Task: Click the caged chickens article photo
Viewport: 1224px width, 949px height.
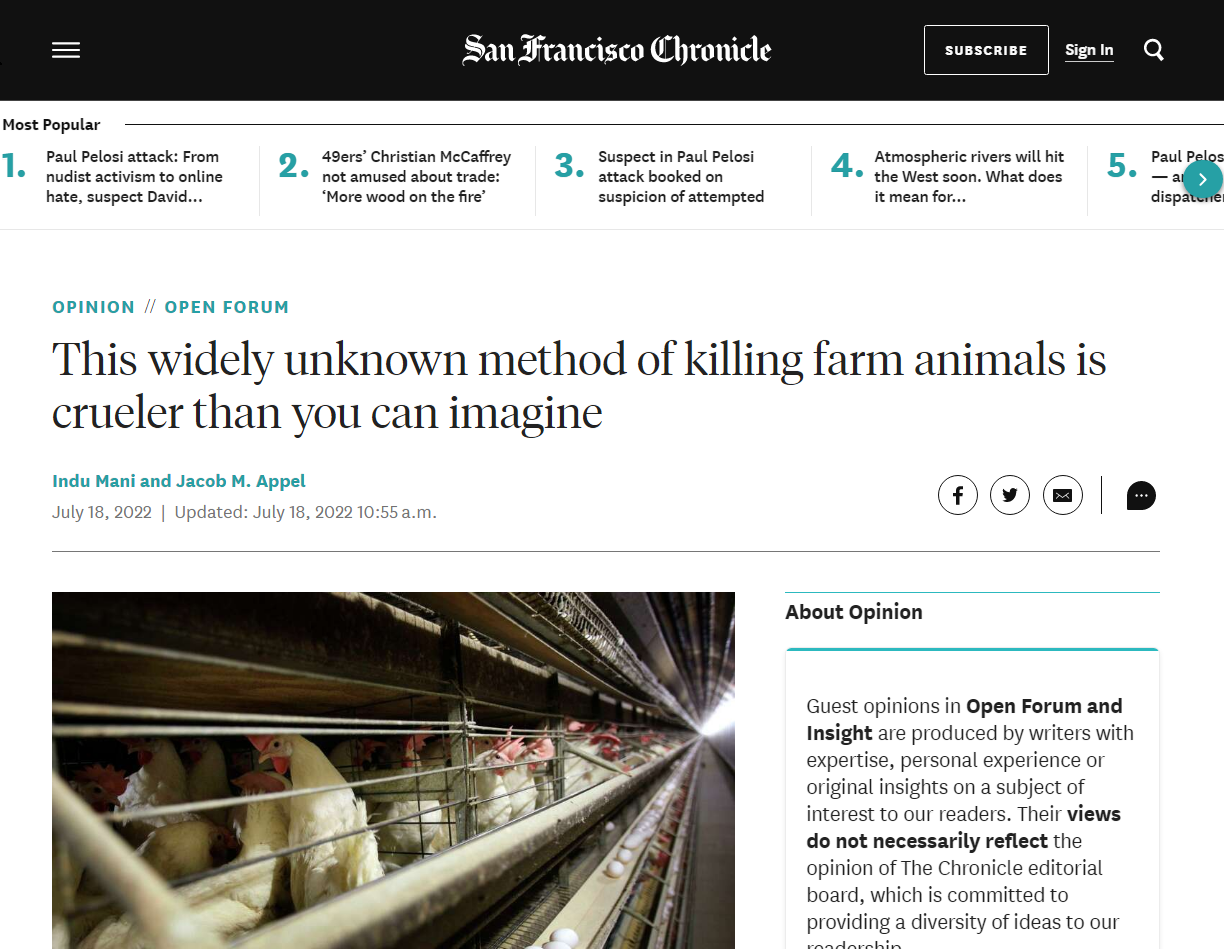Action: click(393, 770)
